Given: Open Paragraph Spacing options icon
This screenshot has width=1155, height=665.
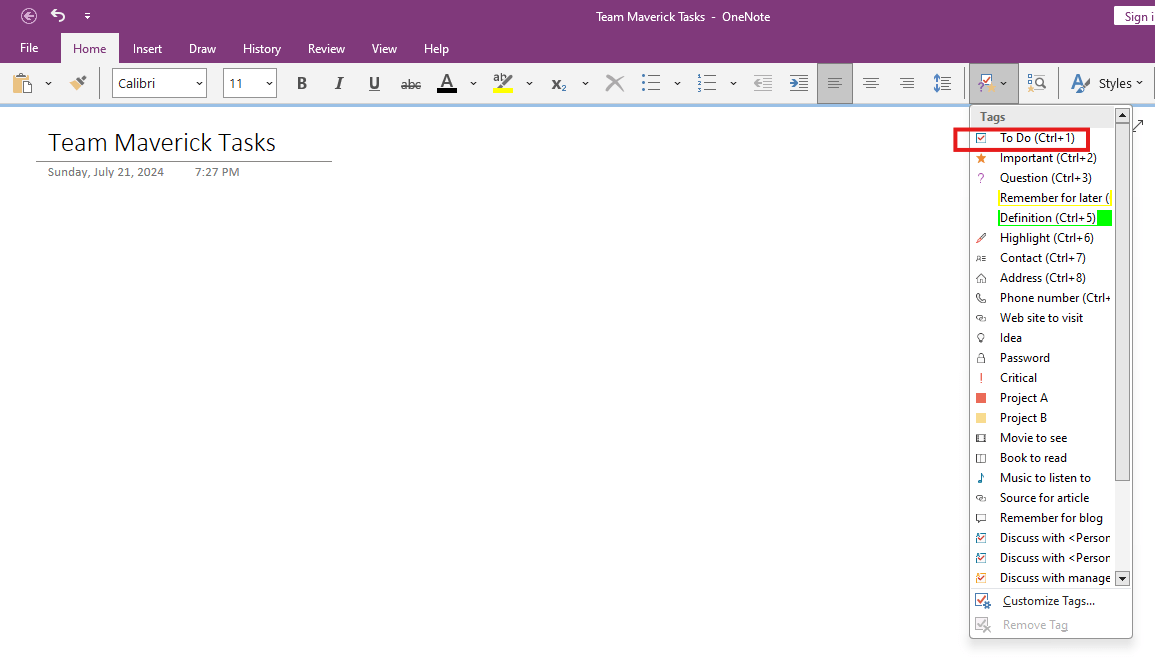Looking at the screenshot, I should click(x=942, y=83).
